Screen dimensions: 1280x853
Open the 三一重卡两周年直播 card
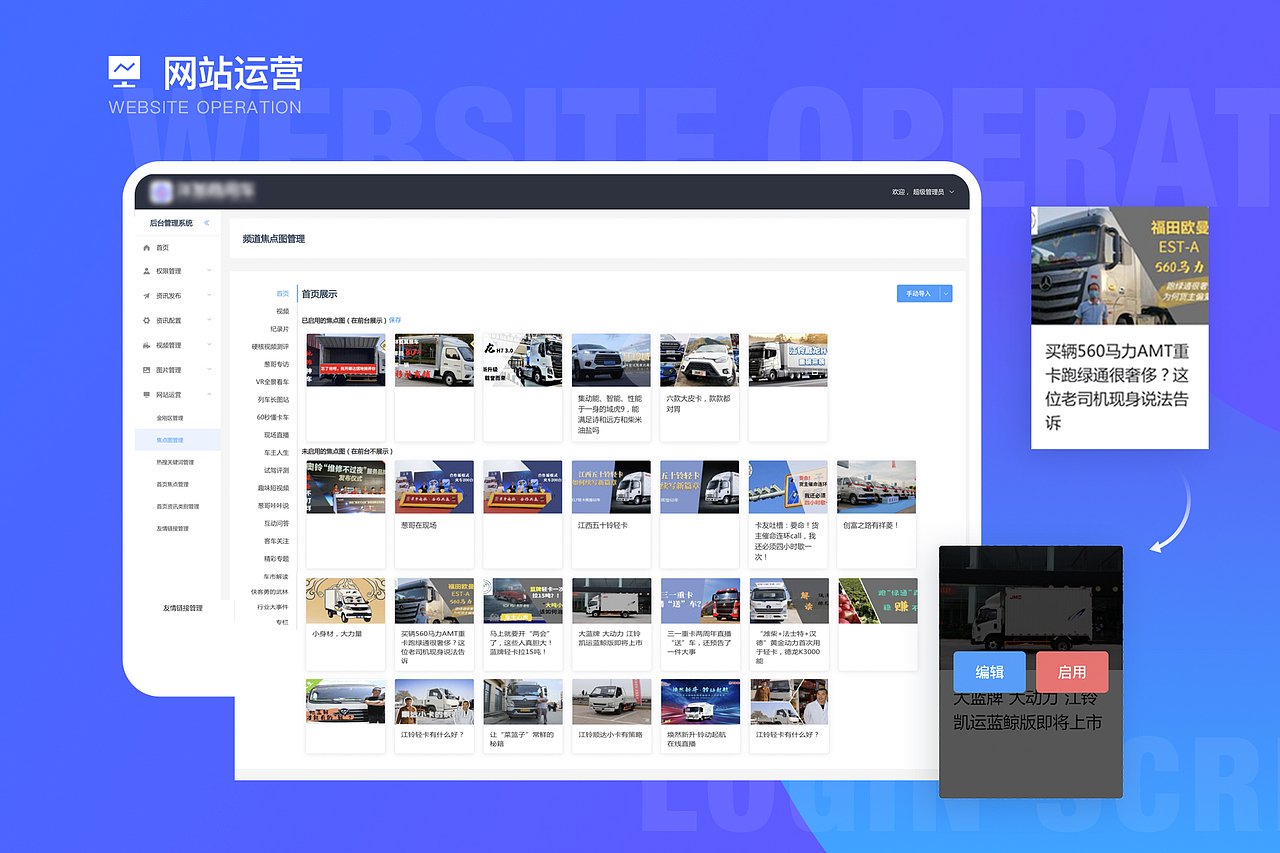(699, 624)
